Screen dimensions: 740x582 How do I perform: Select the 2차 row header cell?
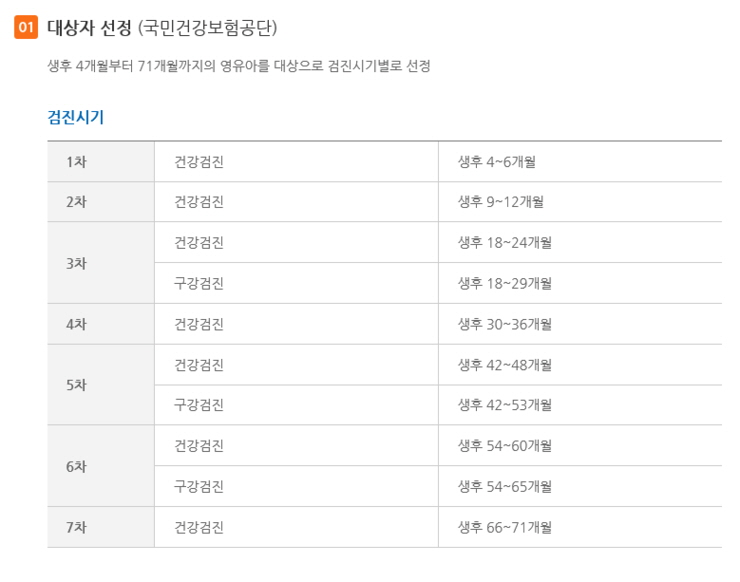pyautogui.click(x=77, y=202)
